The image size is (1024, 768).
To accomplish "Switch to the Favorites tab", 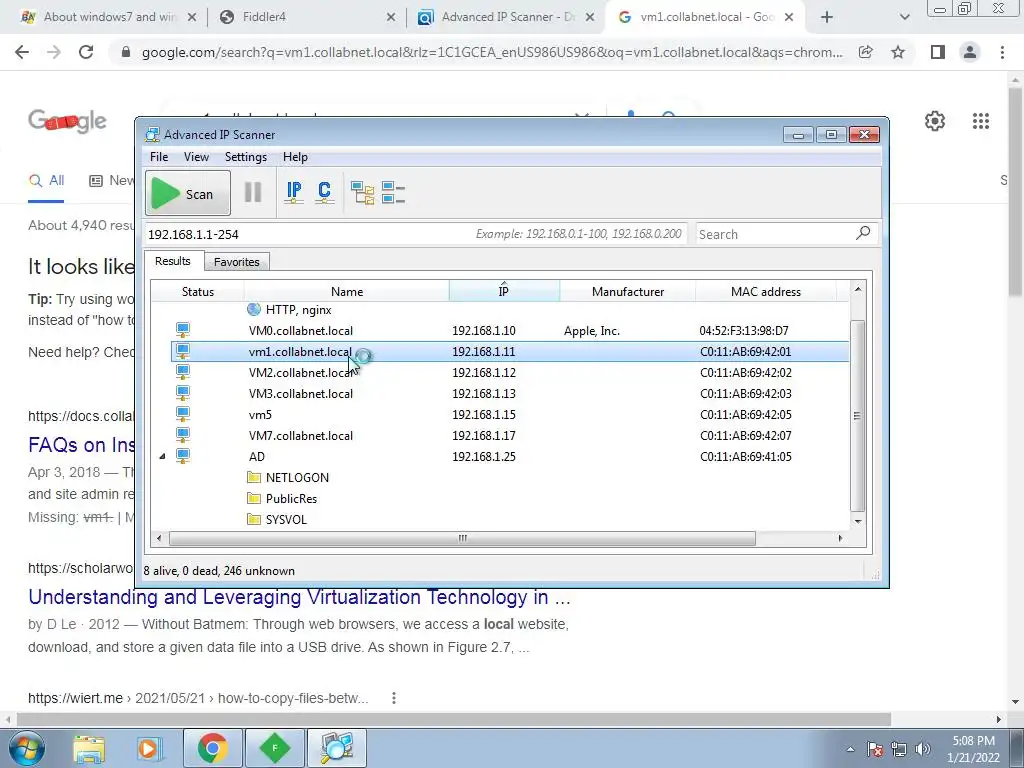I will 236,262.
